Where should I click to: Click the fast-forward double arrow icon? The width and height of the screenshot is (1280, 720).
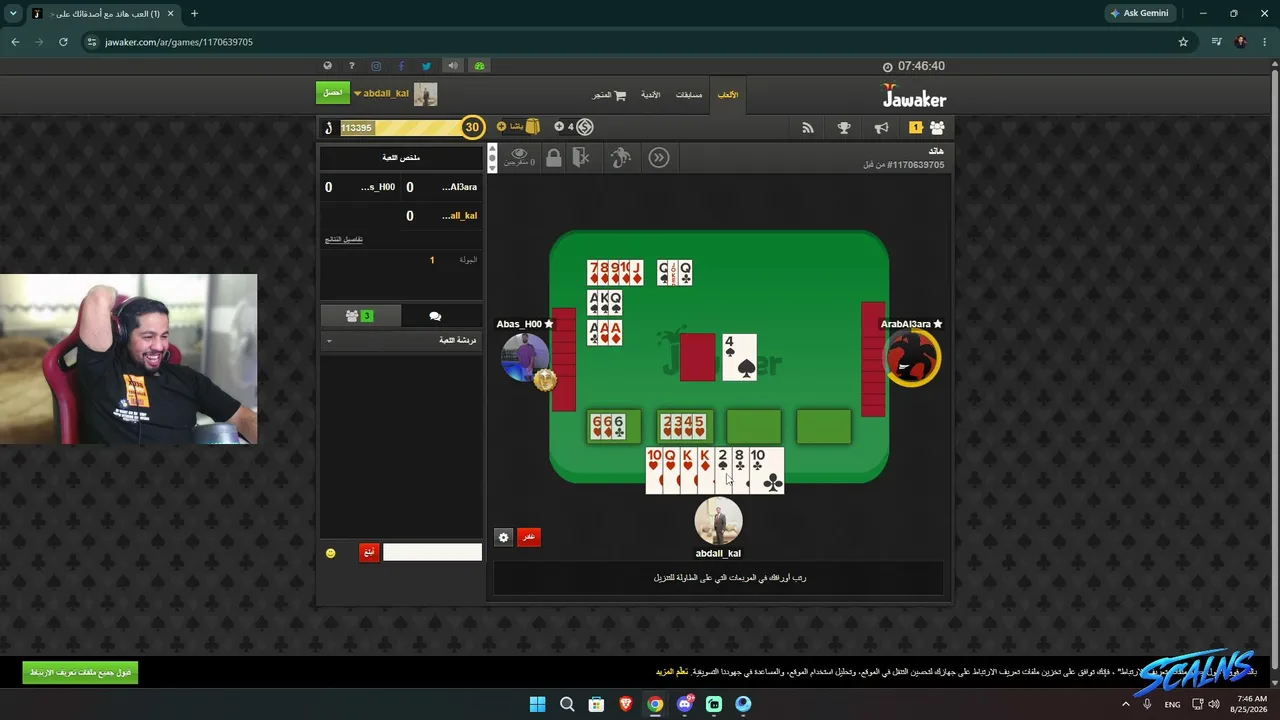(658, 157)
